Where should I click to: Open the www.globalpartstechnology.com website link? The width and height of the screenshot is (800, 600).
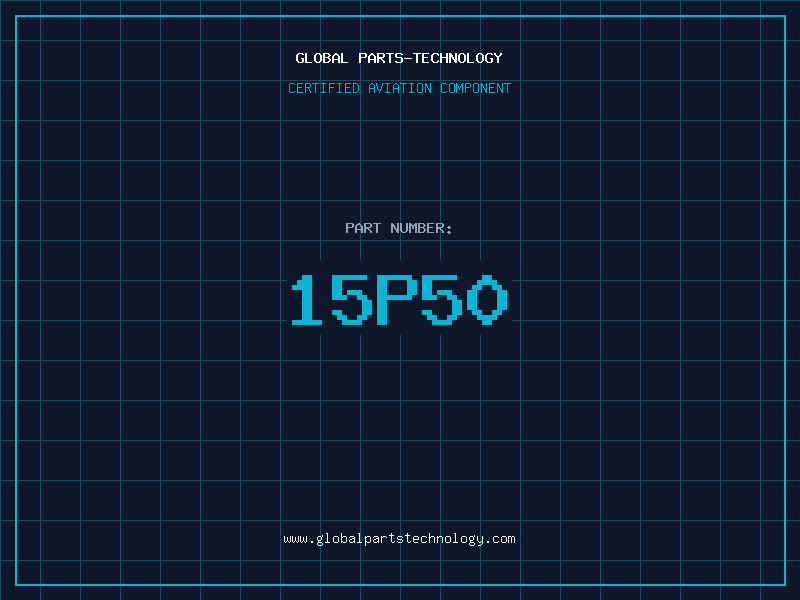[x=399, y=539]
